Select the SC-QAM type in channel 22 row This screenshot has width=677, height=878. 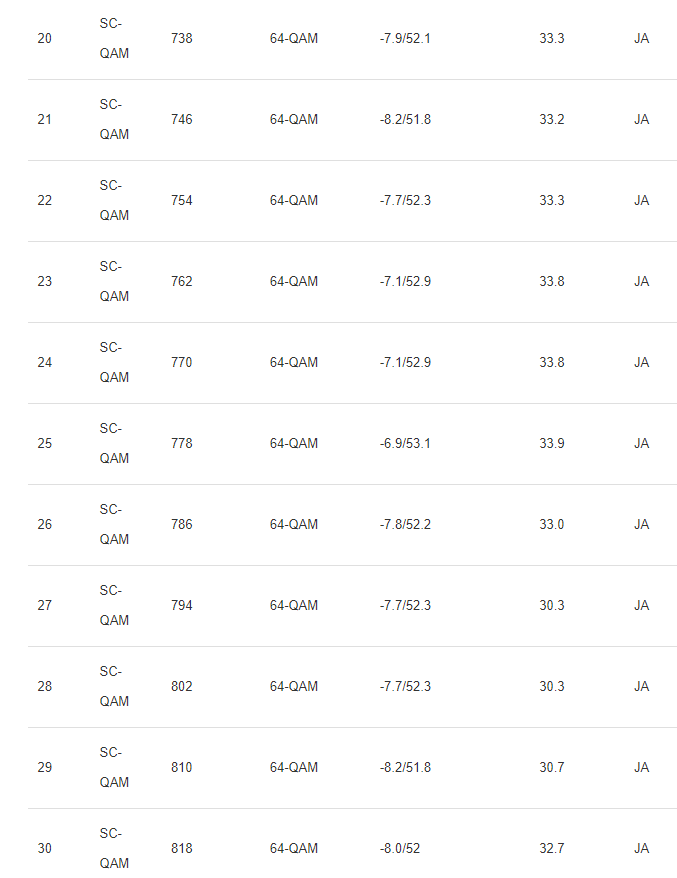[x=114, y=200]
